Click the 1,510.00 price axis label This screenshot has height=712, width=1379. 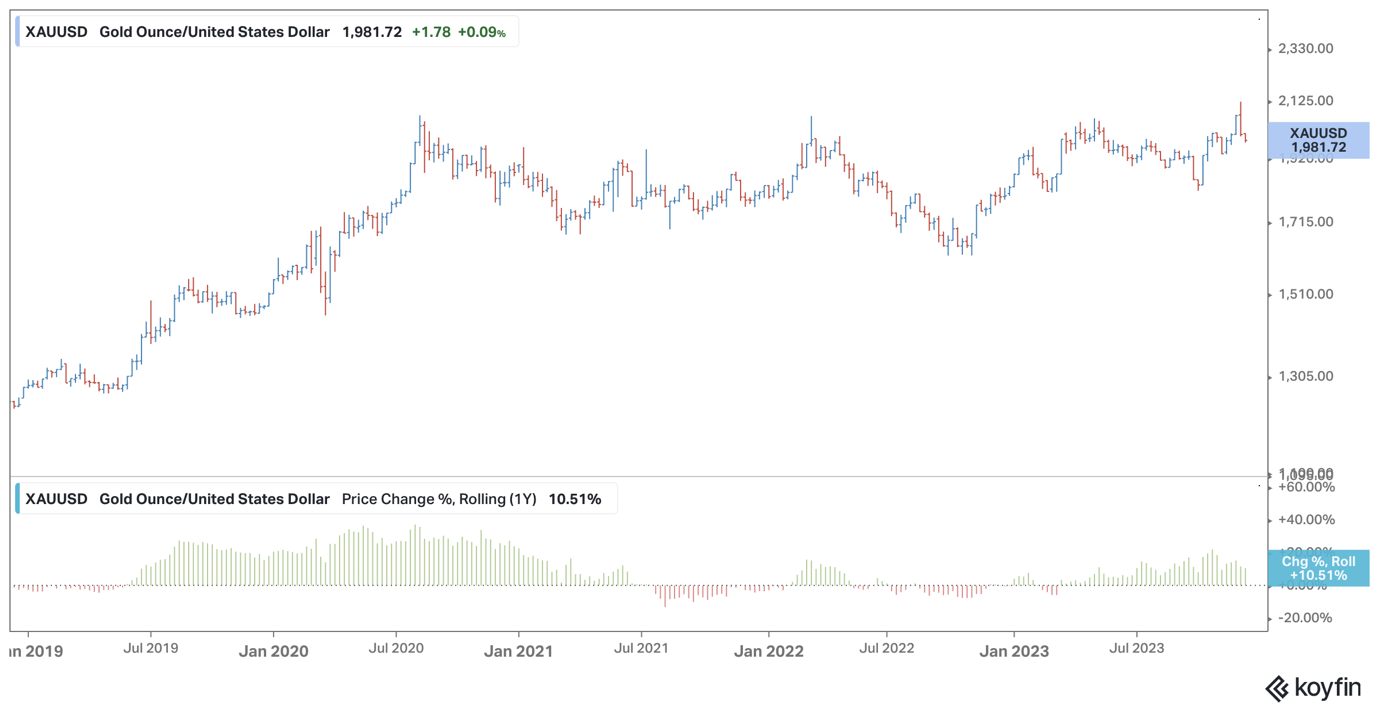pyautogui.click(x=1306, y=294)
